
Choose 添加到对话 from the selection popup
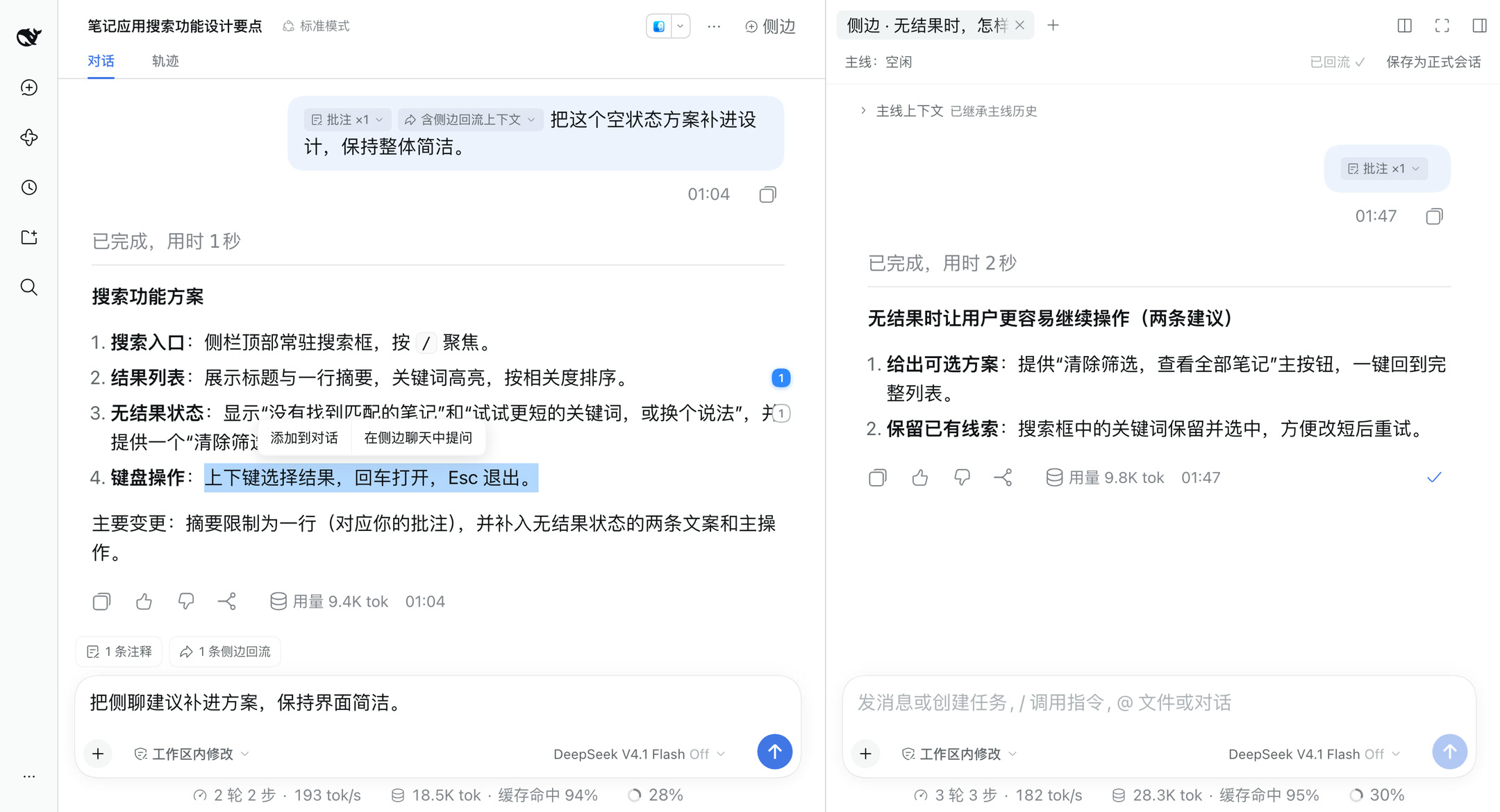click(x=304, y=438)
